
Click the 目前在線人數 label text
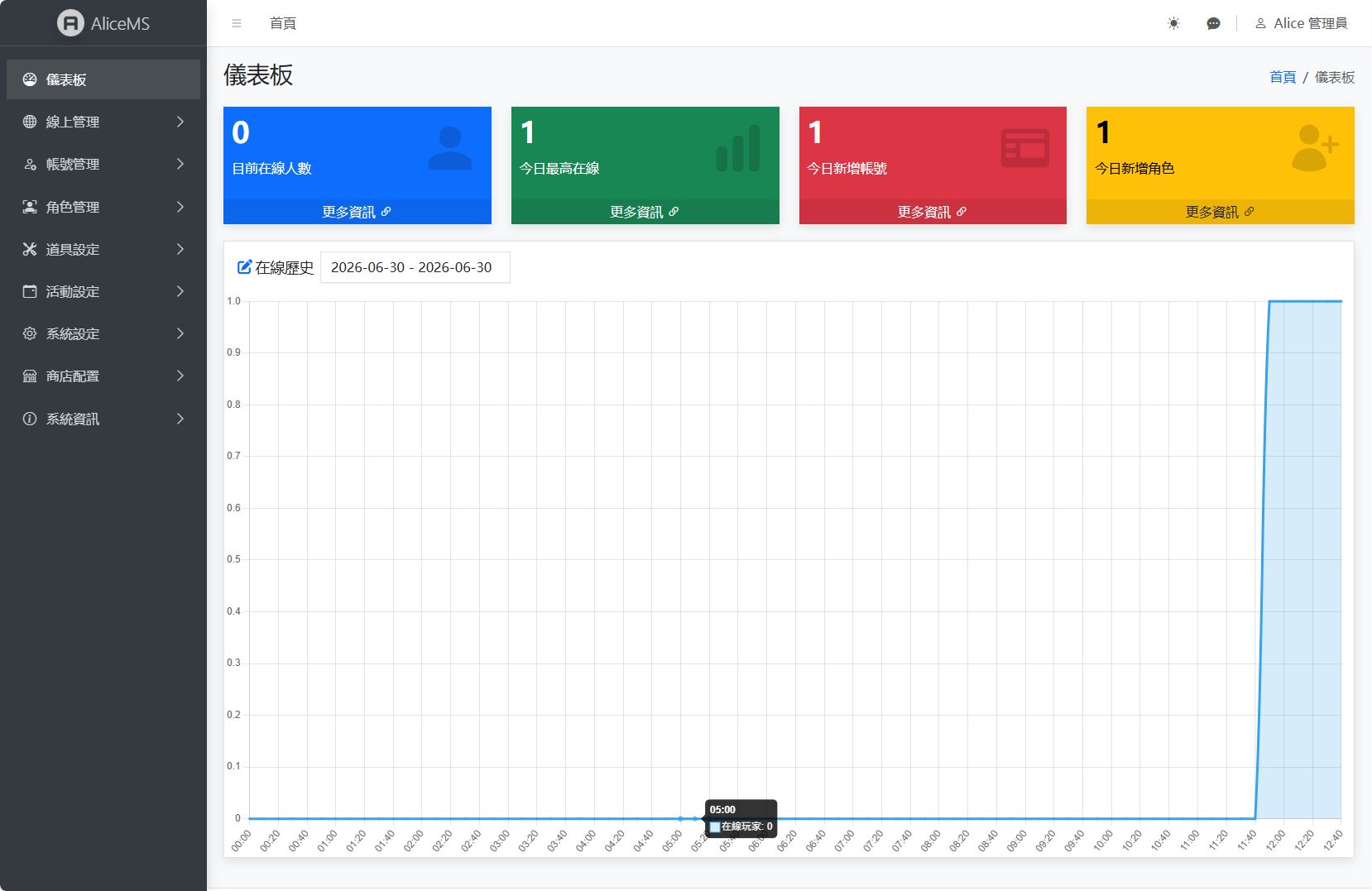coord(271,169)
